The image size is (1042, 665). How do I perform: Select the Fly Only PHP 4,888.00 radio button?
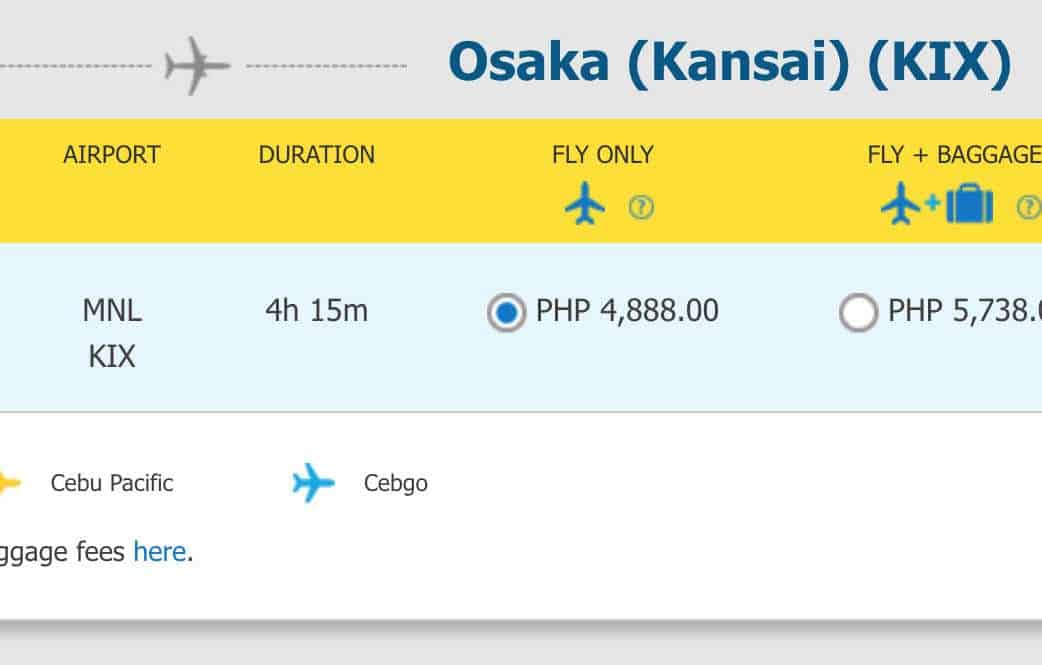pyautogui.click(x=507, y=313)
